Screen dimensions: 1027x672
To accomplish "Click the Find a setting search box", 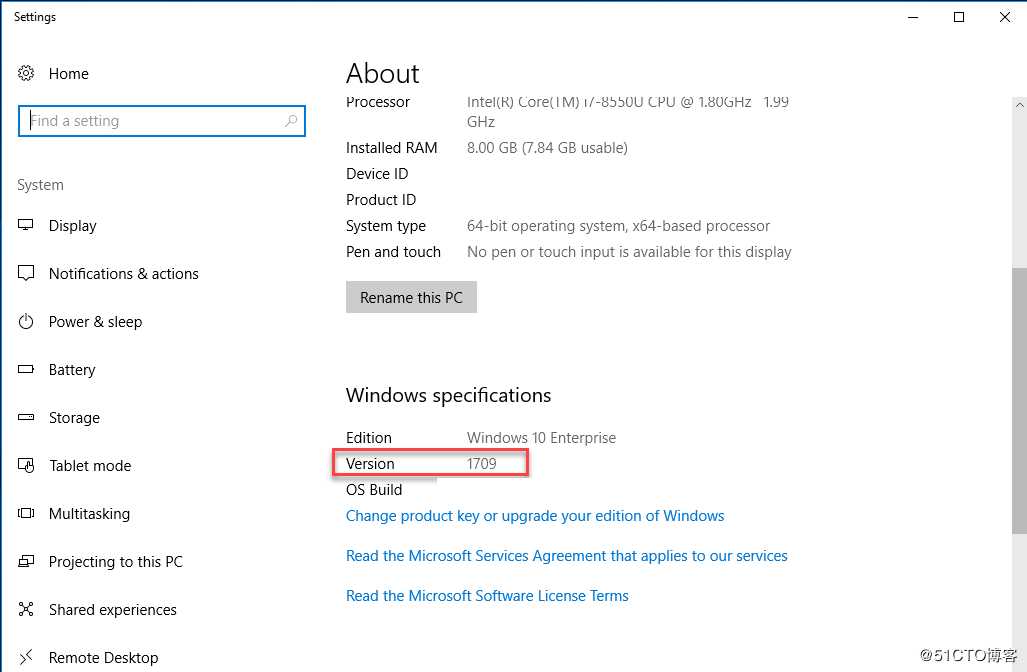I will click(x=162, y=121).
